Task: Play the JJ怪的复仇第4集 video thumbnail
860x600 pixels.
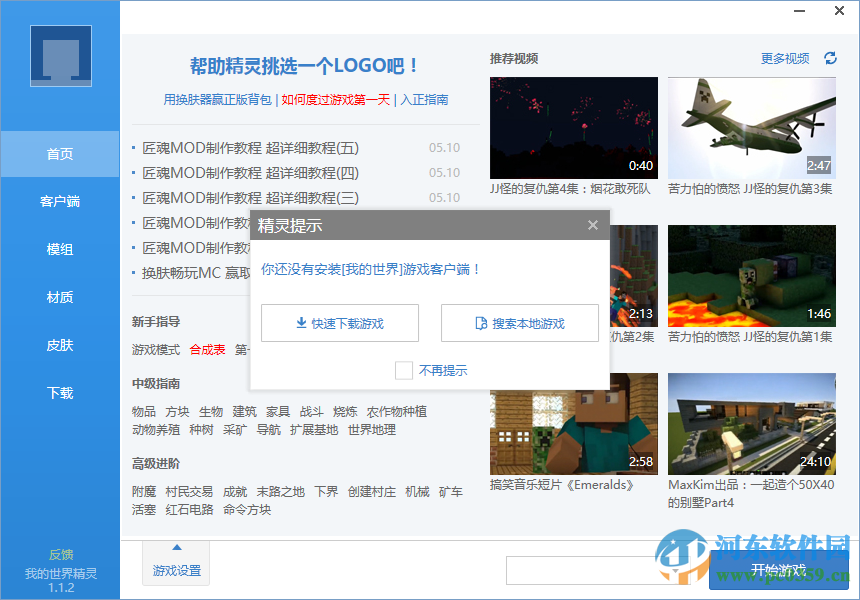Action: click(573, 127)
